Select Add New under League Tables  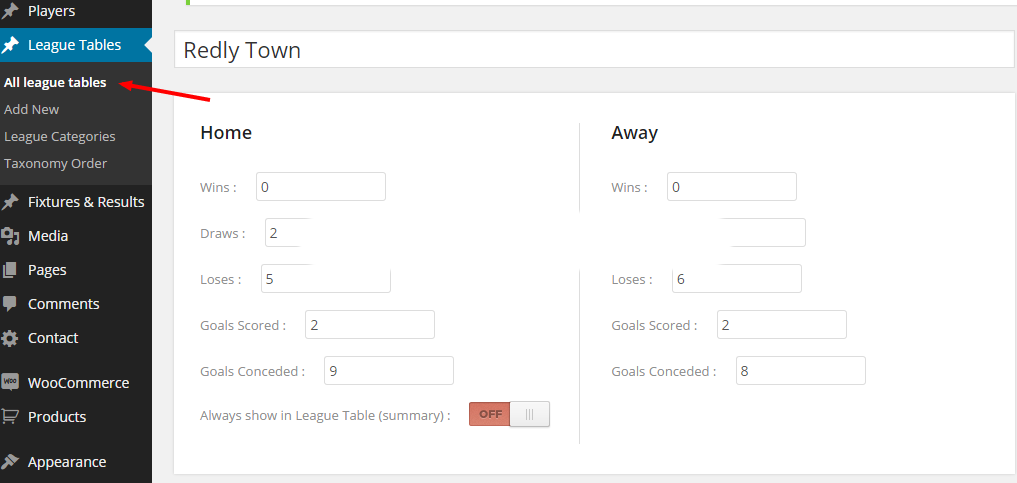pyautogui.click(x=32, y=110)
